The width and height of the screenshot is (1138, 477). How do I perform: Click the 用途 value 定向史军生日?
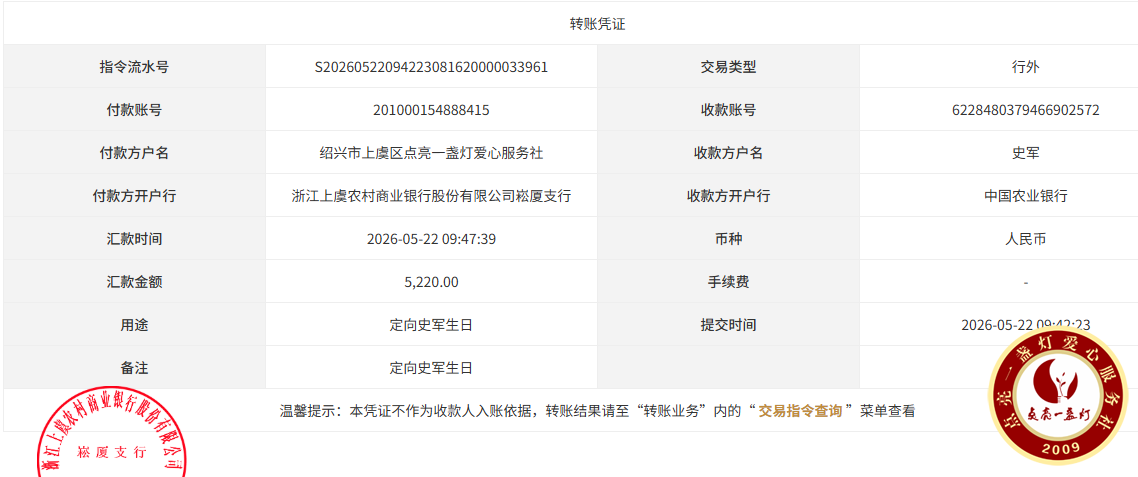431,325
